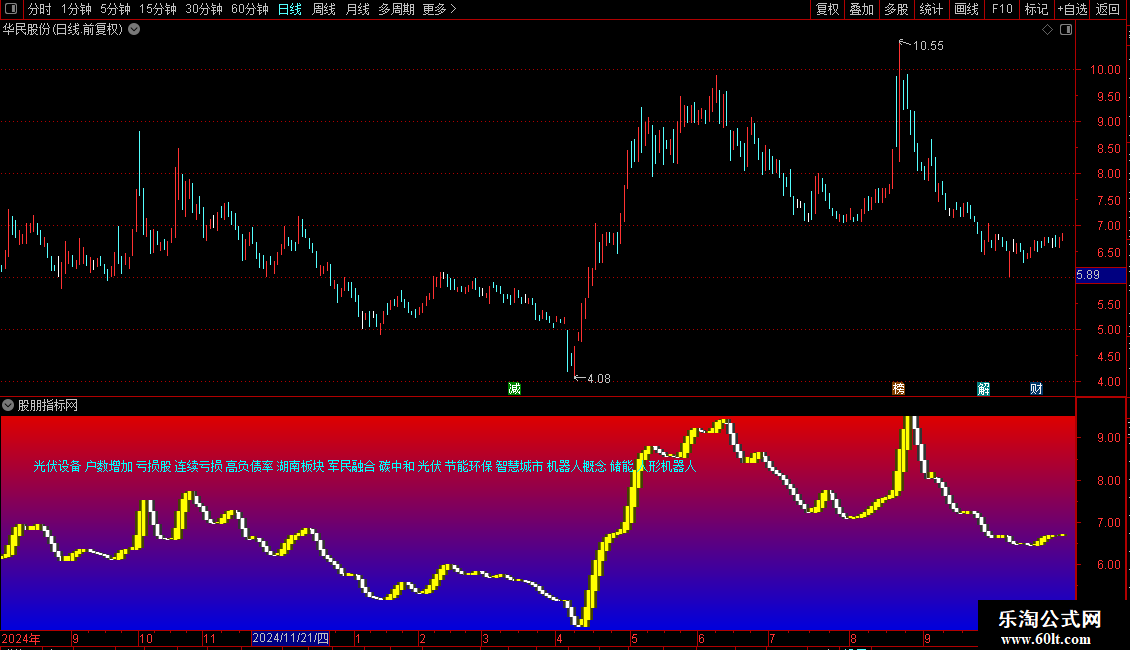Switch to 月线 monthly chart

(x=357, y=9)
